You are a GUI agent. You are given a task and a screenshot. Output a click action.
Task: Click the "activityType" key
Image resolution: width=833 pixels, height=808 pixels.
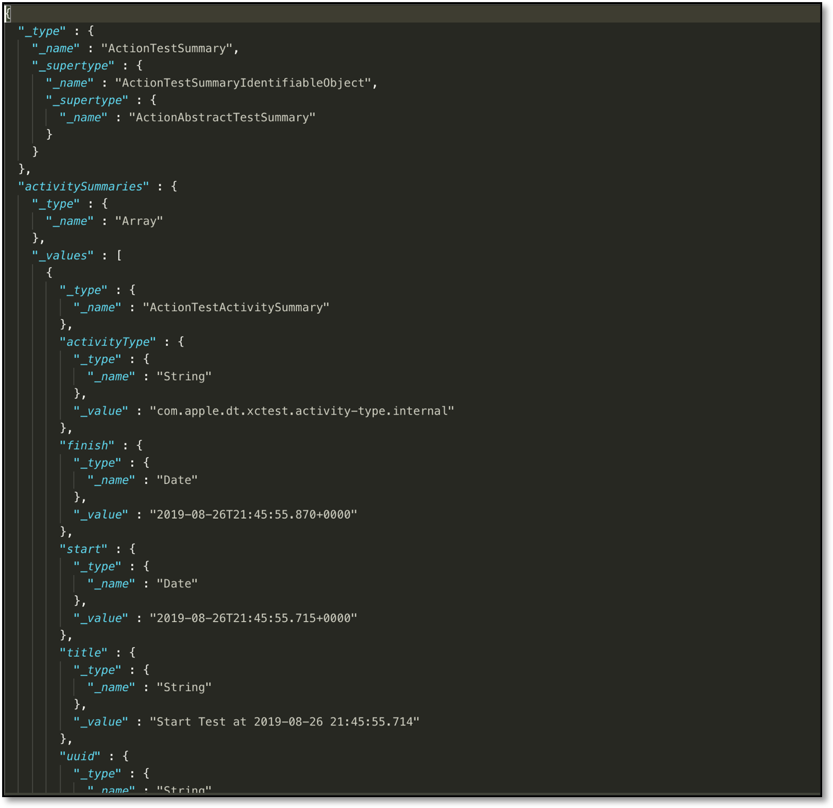tap(108, 342)
